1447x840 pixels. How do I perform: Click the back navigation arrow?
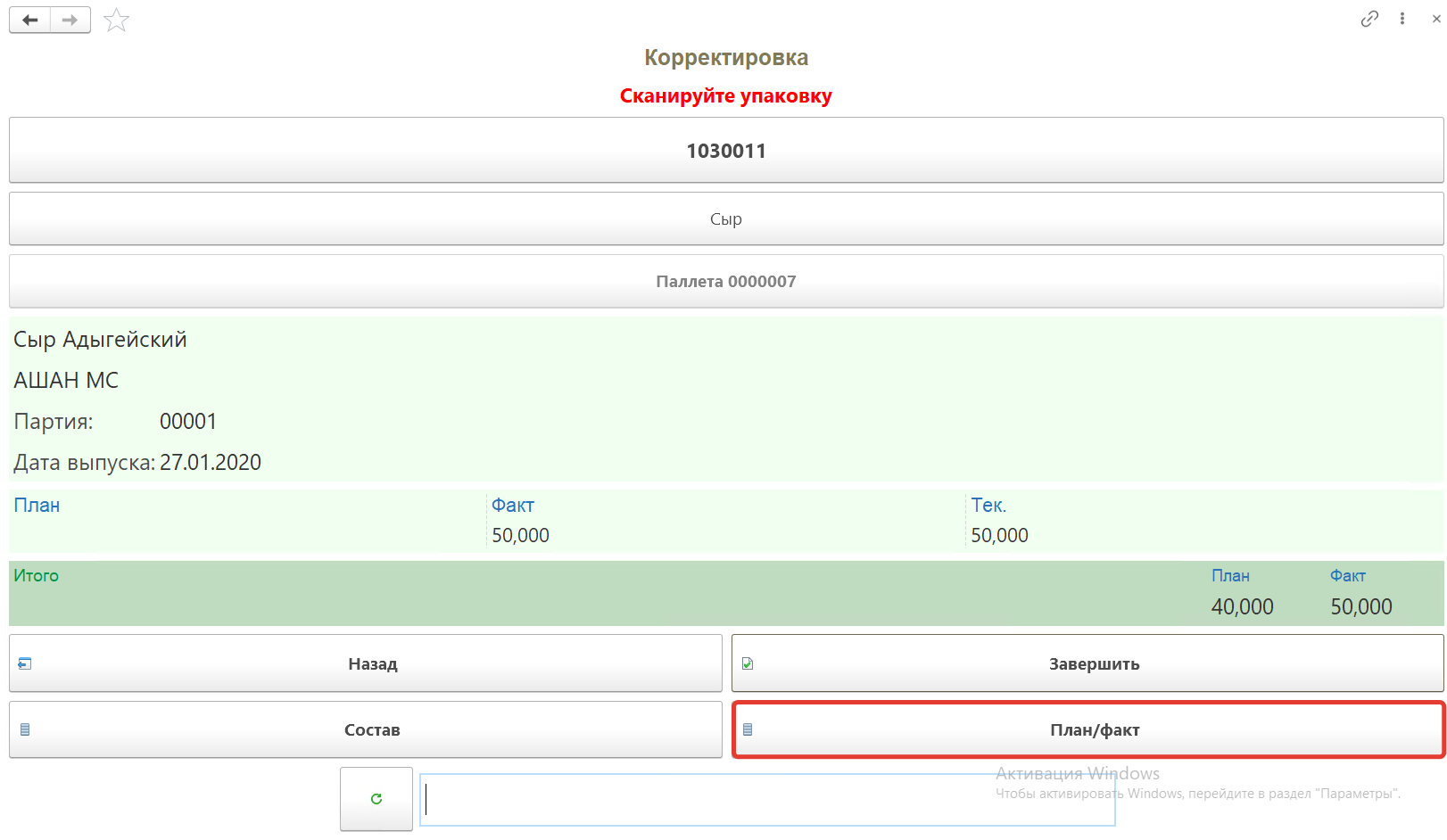(x=30, y=20)
